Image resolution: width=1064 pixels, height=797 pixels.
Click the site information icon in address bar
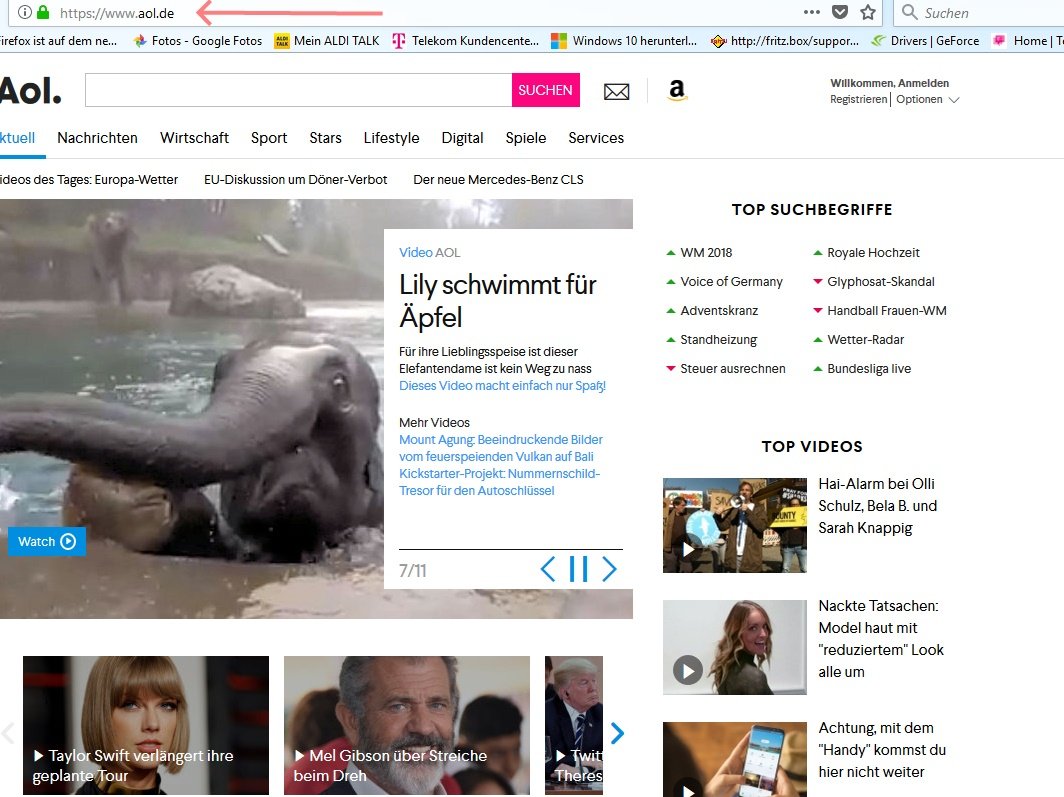pyautogui.click(x=25, y=12)
